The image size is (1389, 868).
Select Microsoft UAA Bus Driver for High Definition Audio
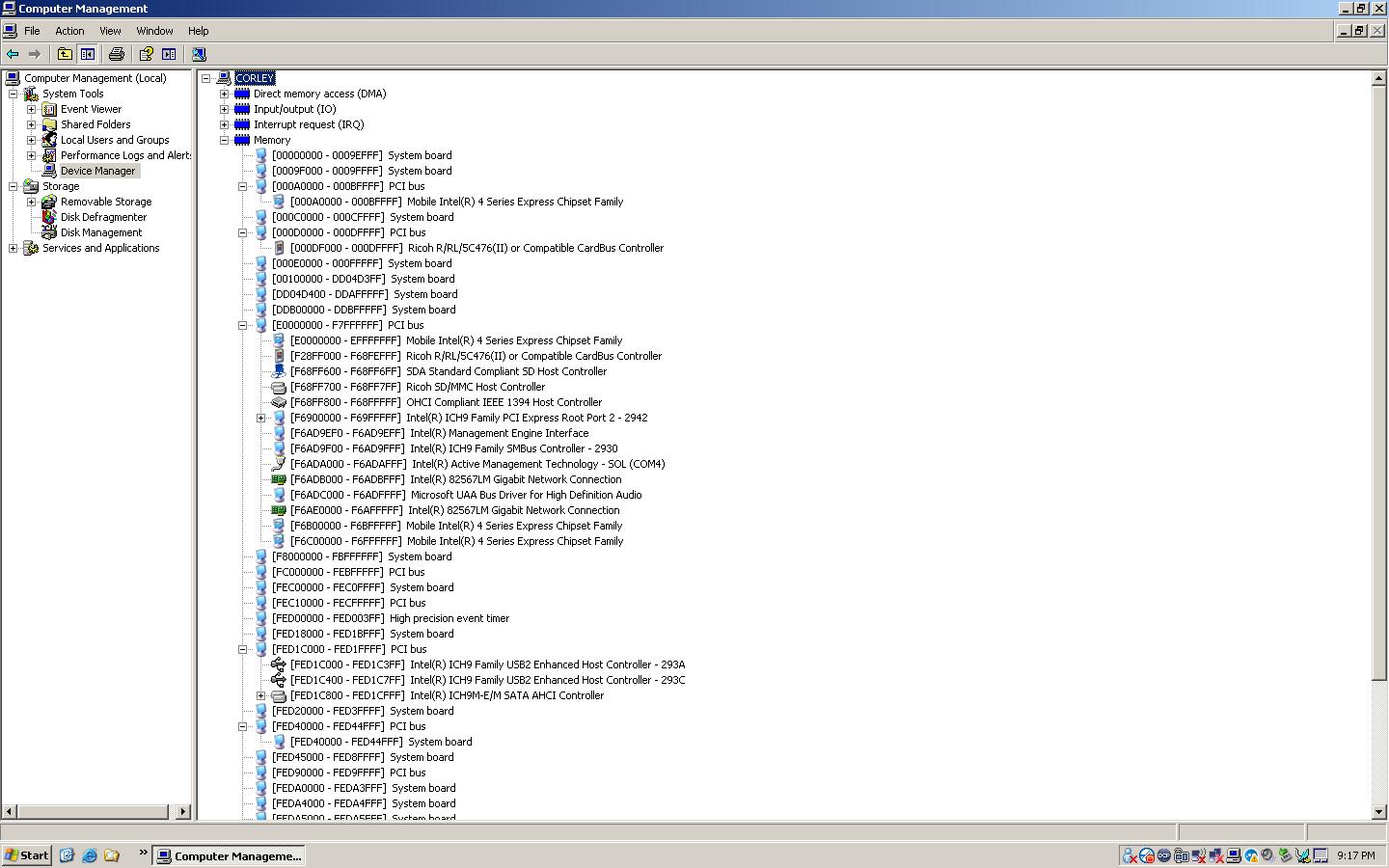[466, 495]
